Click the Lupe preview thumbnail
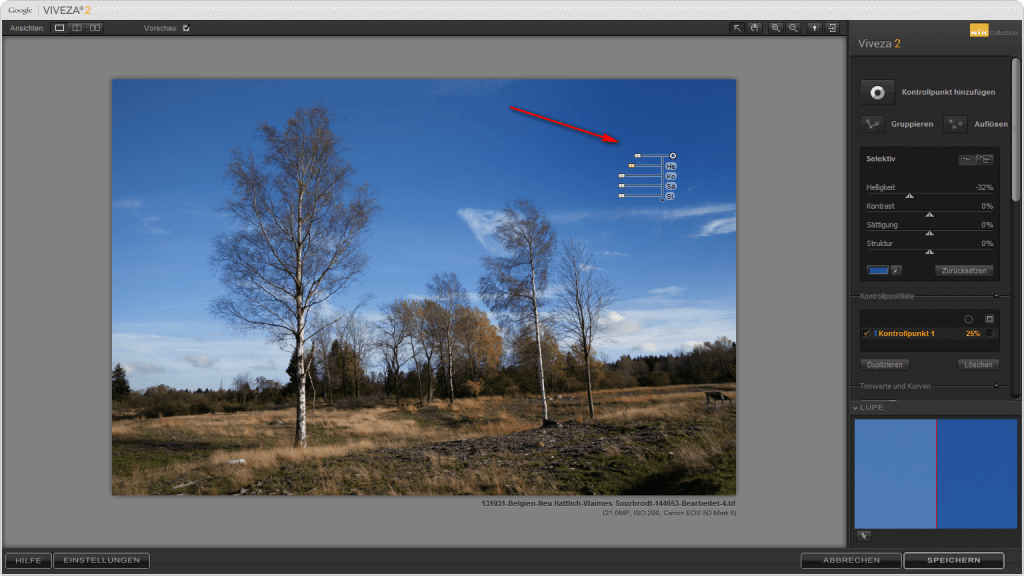This screenshot has width=1024, height=576. [x=936, y=473]
